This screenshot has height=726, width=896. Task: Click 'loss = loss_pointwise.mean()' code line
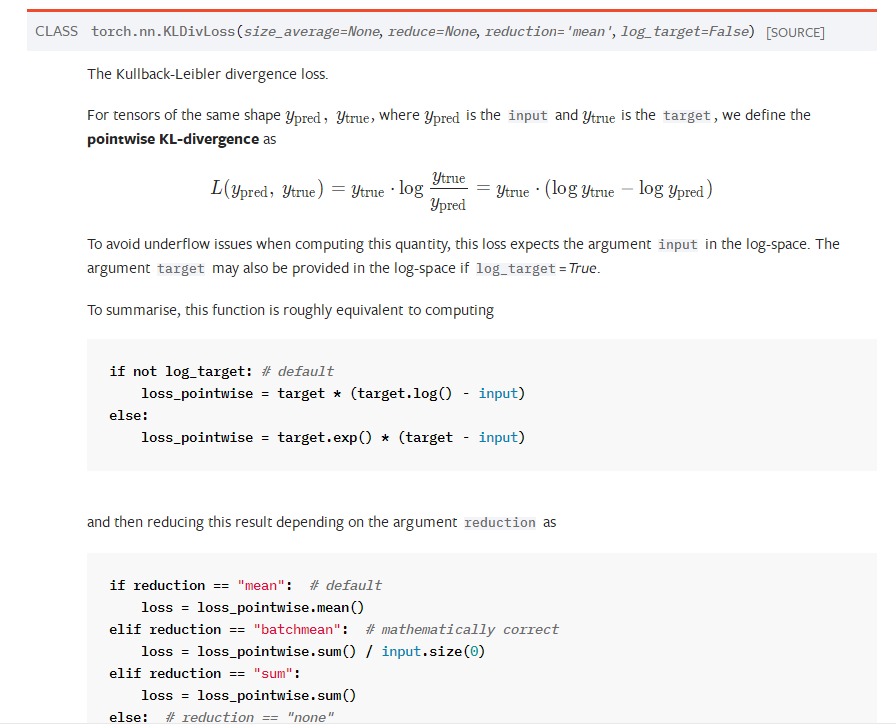(253, 607)
